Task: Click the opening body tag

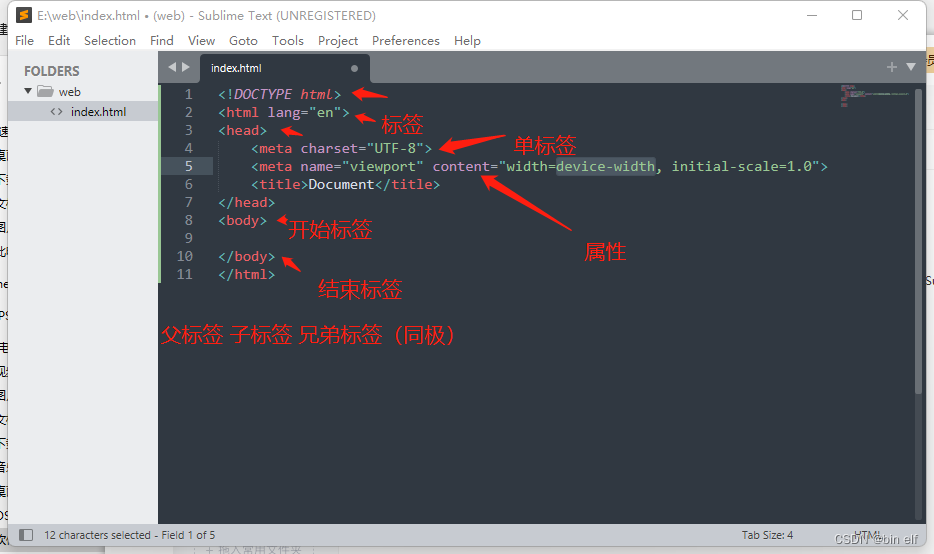Action: (242, 220)
